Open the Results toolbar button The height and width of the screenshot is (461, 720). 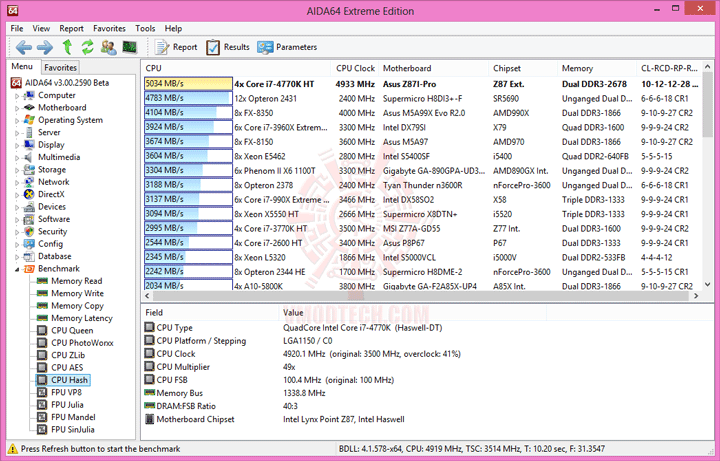click(228, 47)
